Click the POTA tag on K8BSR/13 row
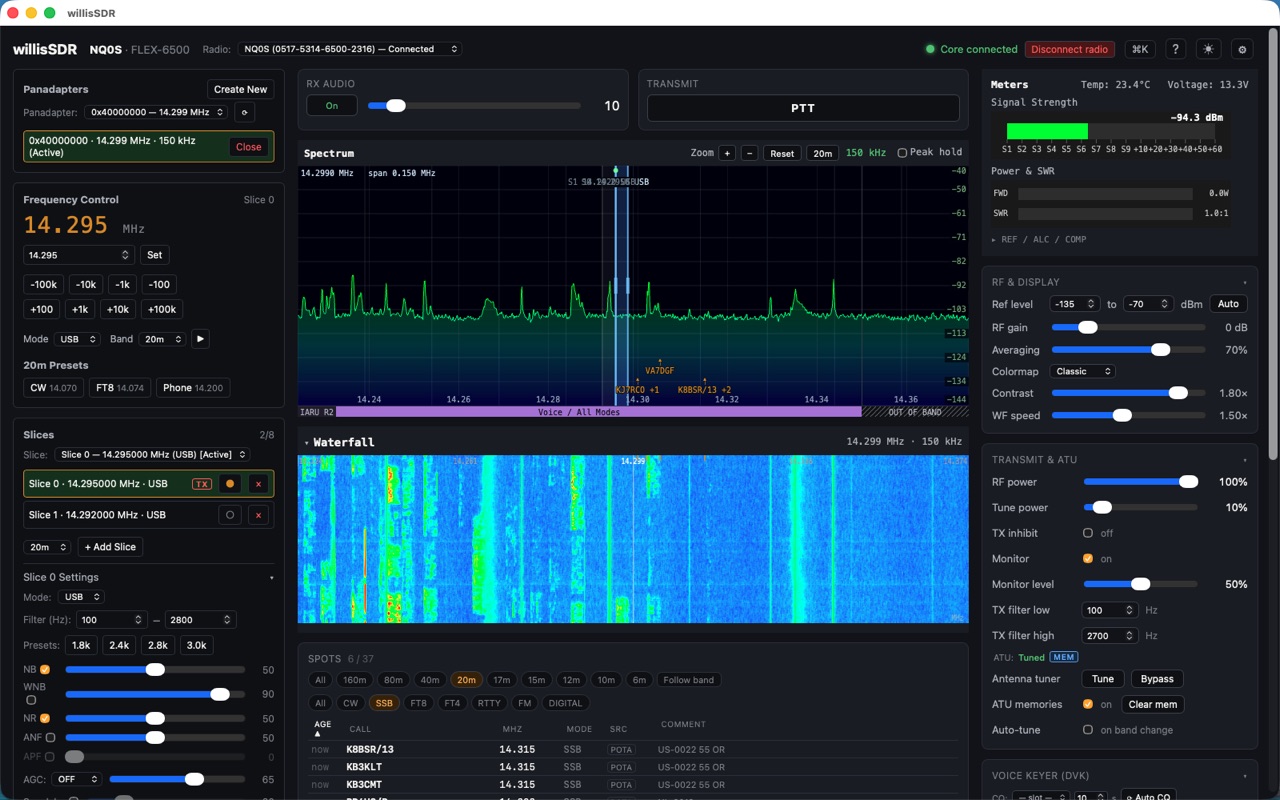 tap(621, 749)
